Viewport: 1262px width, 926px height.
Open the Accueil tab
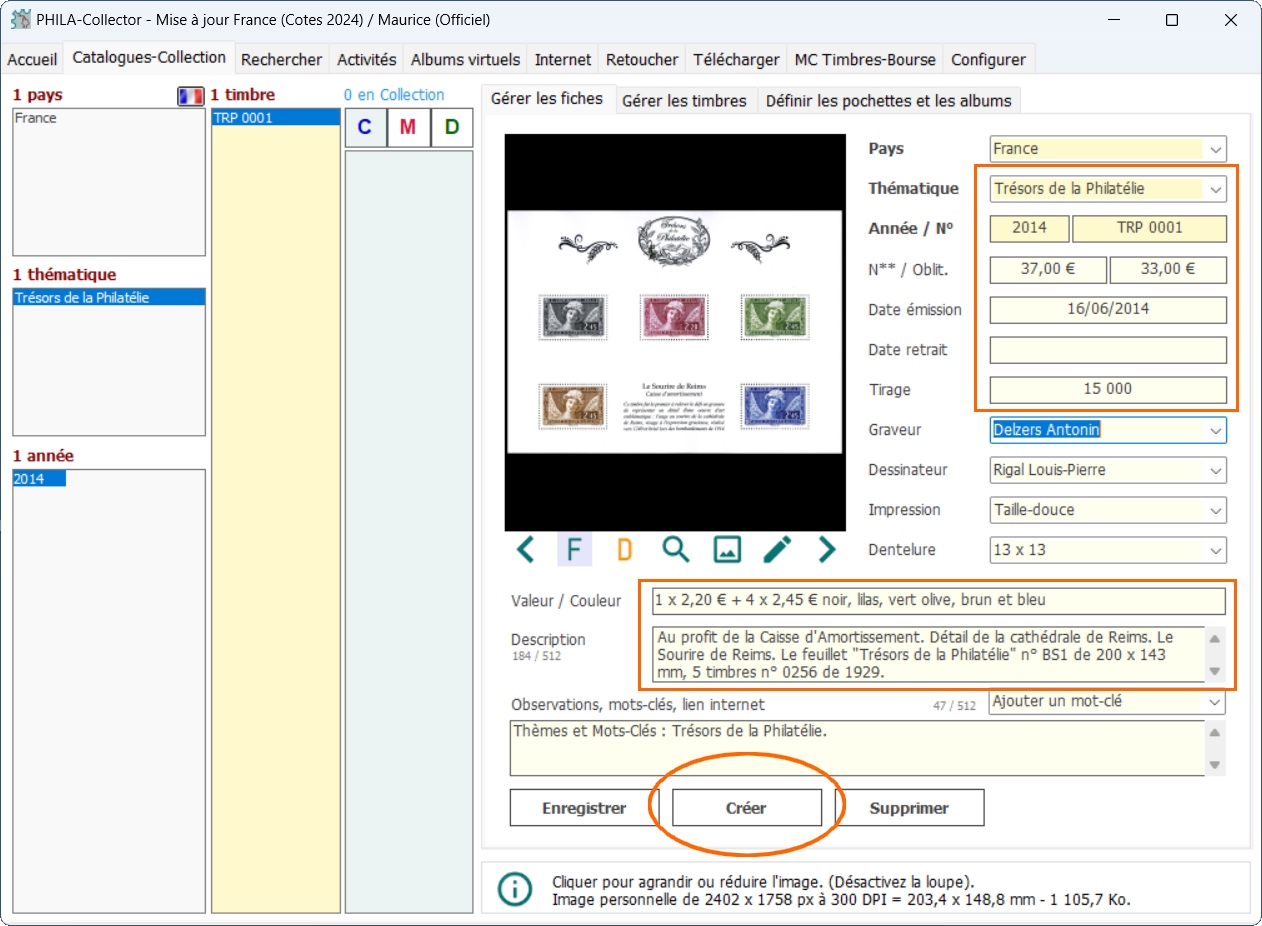click(32, 60)
